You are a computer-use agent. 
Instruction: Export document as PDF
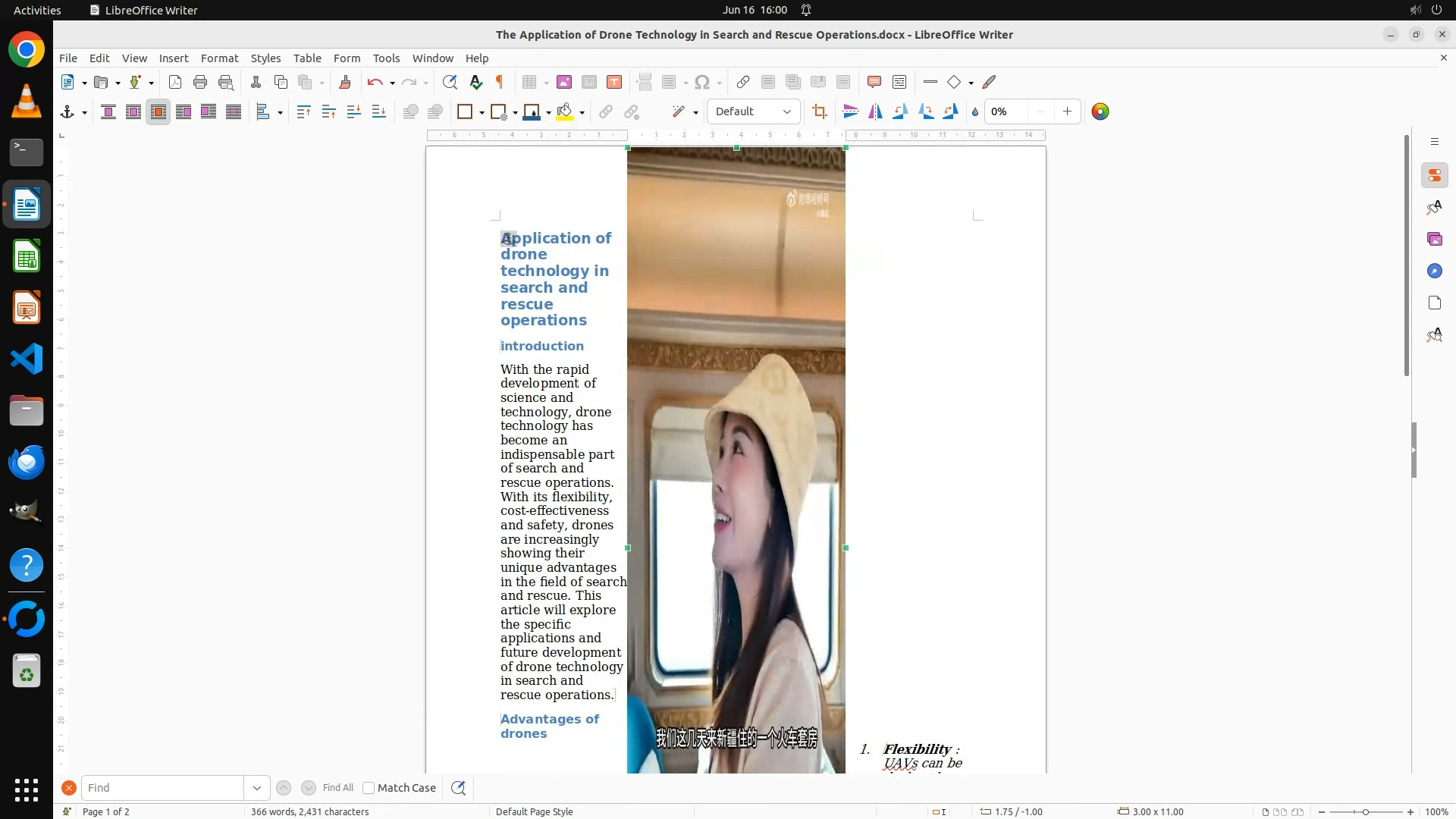point(175,83)
